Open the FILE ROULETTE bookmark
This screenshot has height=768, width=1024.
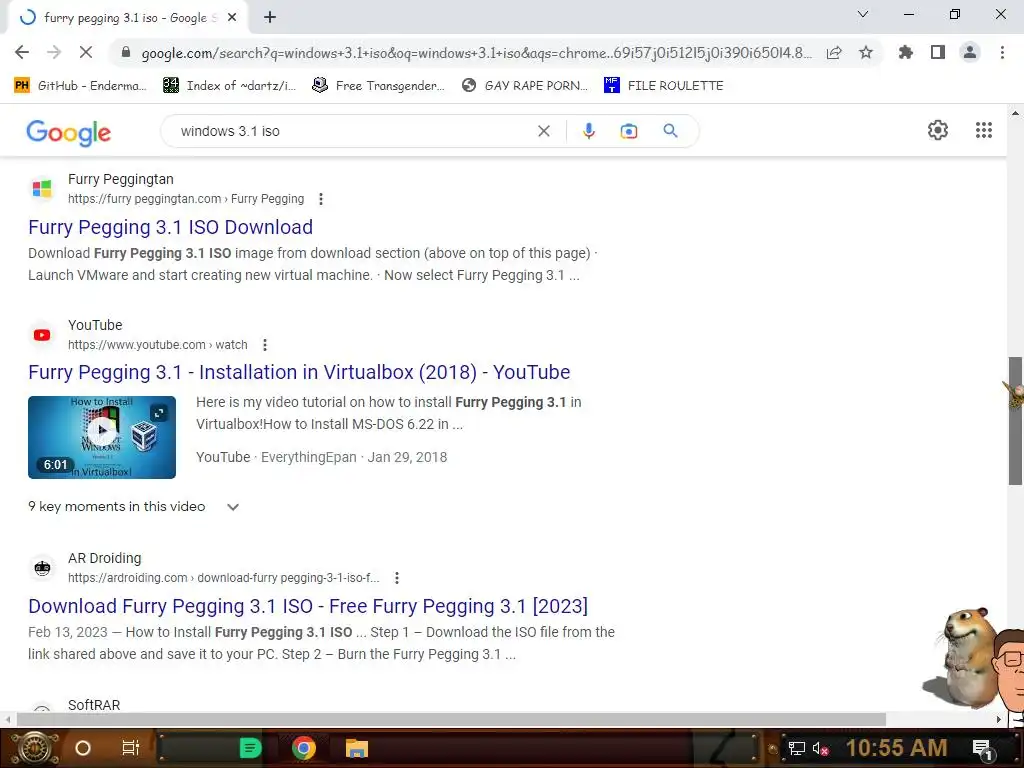[664, 86]
